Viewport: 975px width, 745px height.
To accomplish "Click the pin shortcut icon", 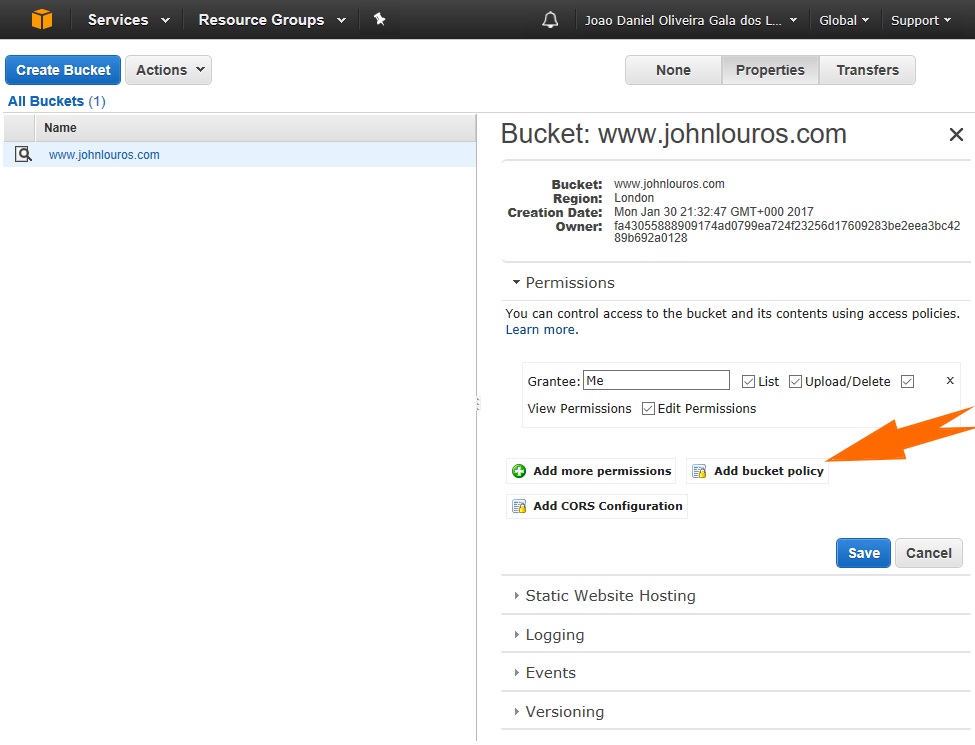I will click(x=380, y=19).
